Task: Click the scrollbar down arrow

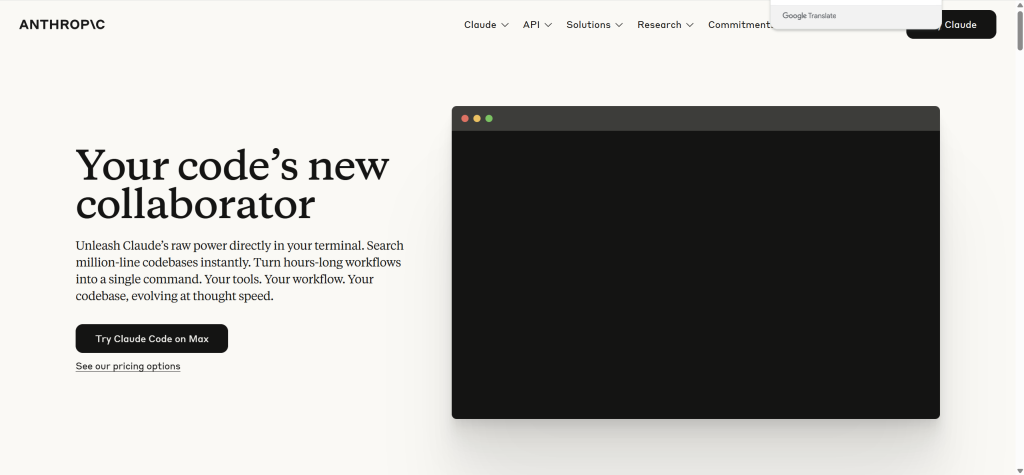Action: coord(1019,470)
